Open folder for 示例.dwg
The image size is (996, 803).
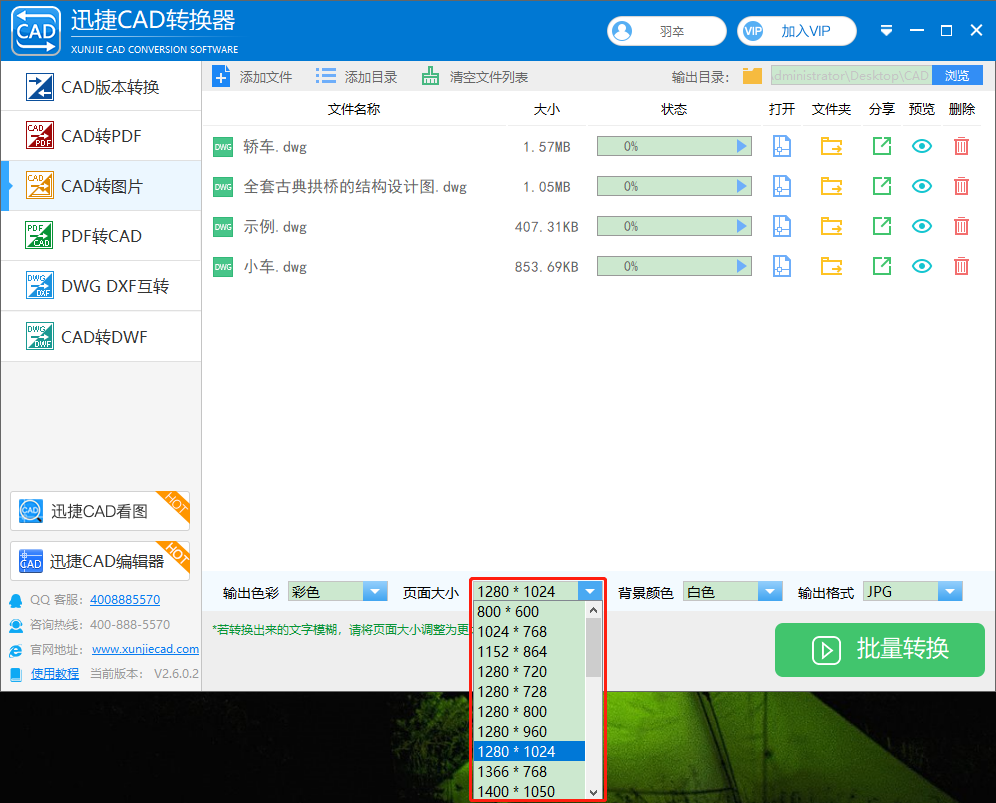(831, 227)
